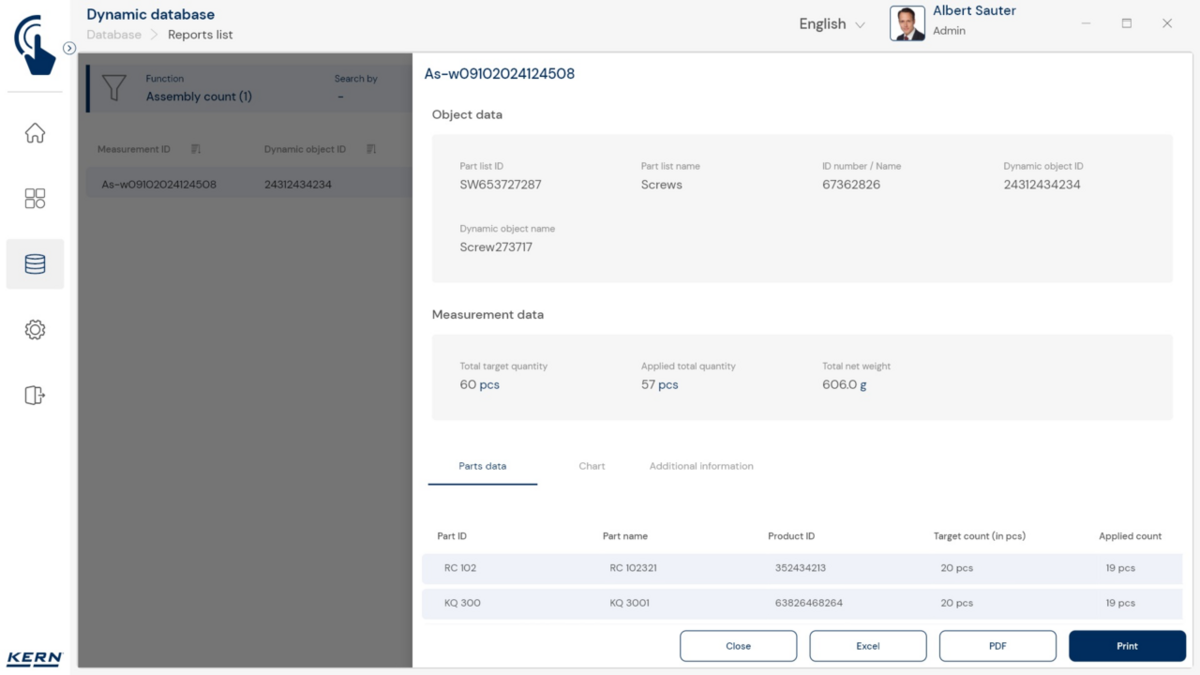This screenshot has width=1200, height=675.
Task: Sort by Dynamic object ID column icon
Action: (371, 149)
